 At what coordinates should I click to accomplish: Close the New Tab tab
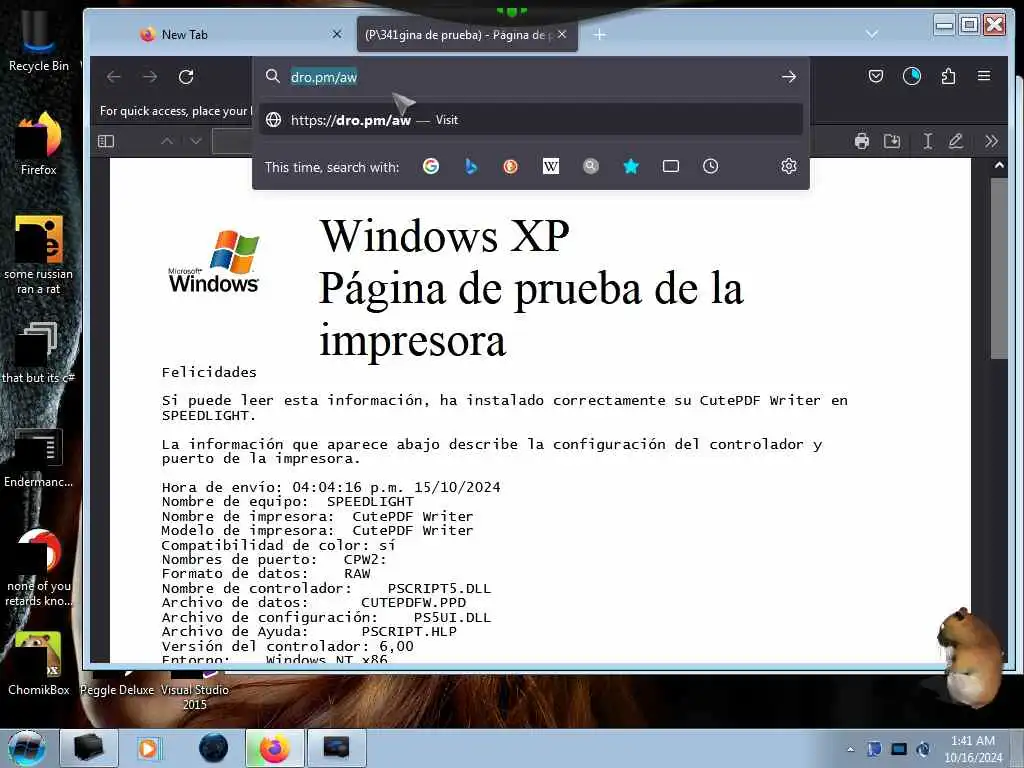pos(337,34)
